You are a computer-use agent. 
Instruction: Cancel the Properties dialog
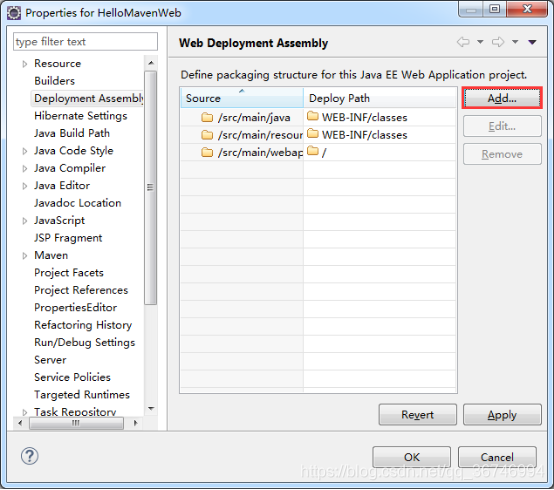pos(497,457)
